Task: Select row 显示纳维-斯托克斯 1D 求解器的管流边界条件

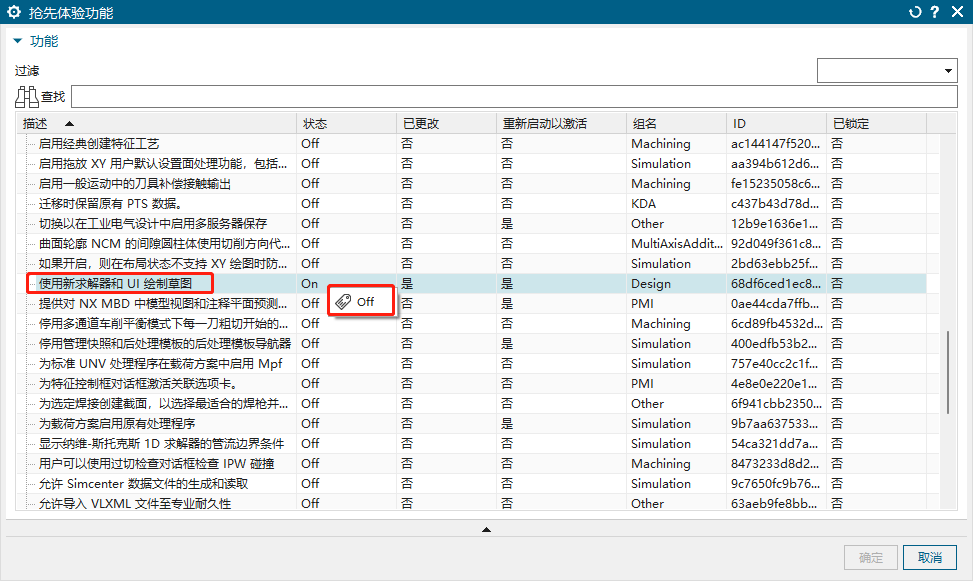Action: (161, 443)
